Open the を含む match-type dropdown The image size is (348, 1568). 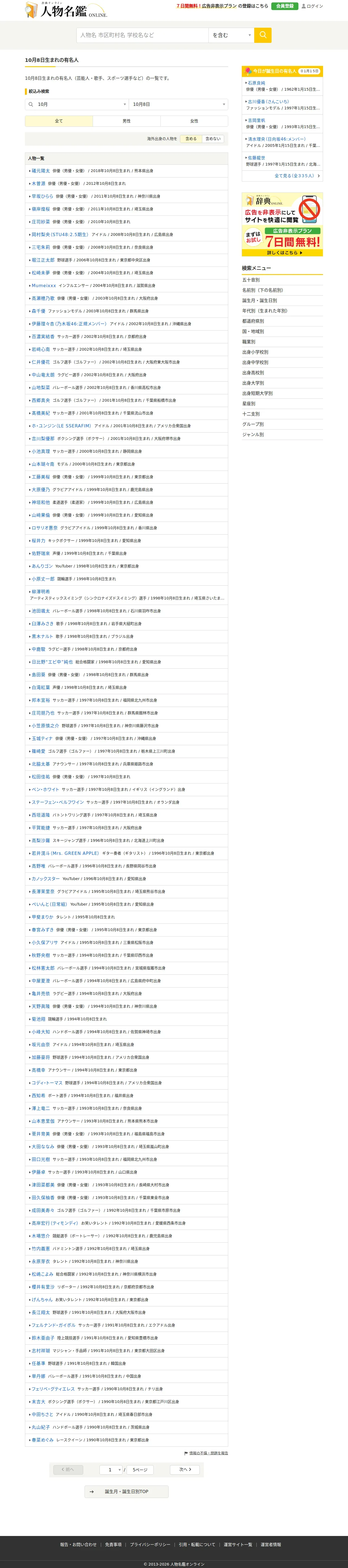click(231, 35)
